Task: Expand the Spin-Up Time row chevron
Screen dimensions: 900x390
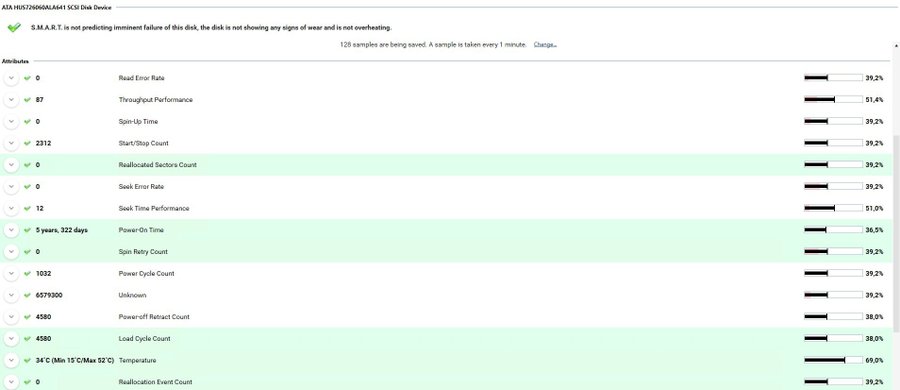Action: (11, 122)
